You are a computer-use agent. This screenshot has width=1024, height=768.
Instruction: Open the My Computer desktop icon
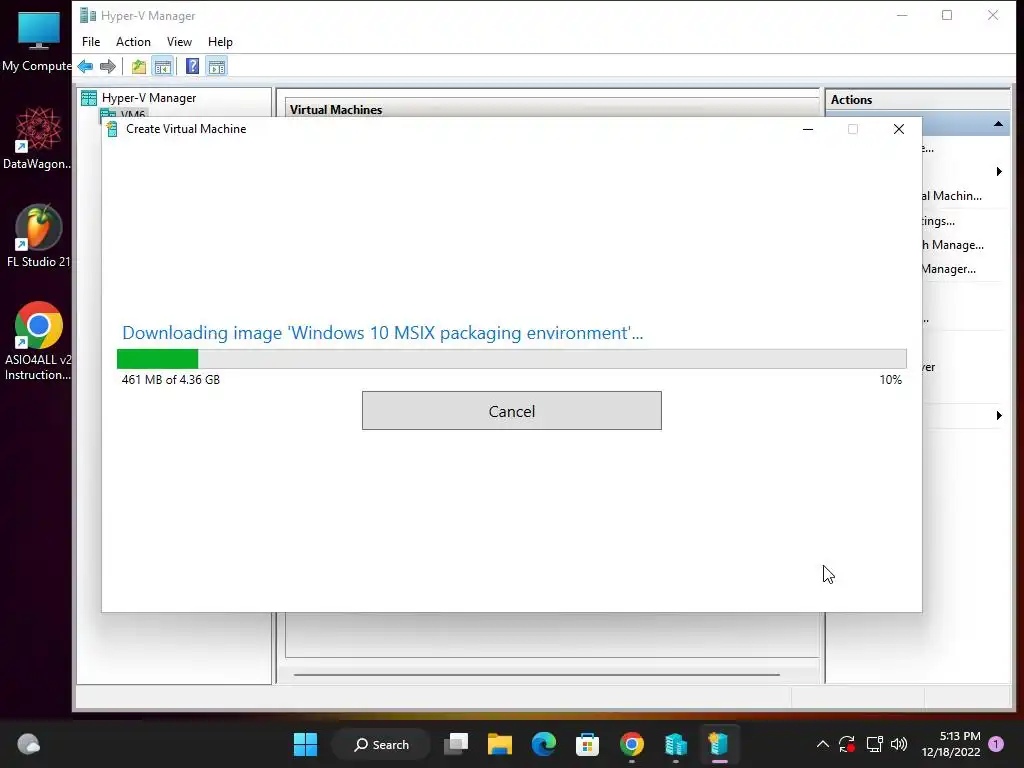(37, 40)
